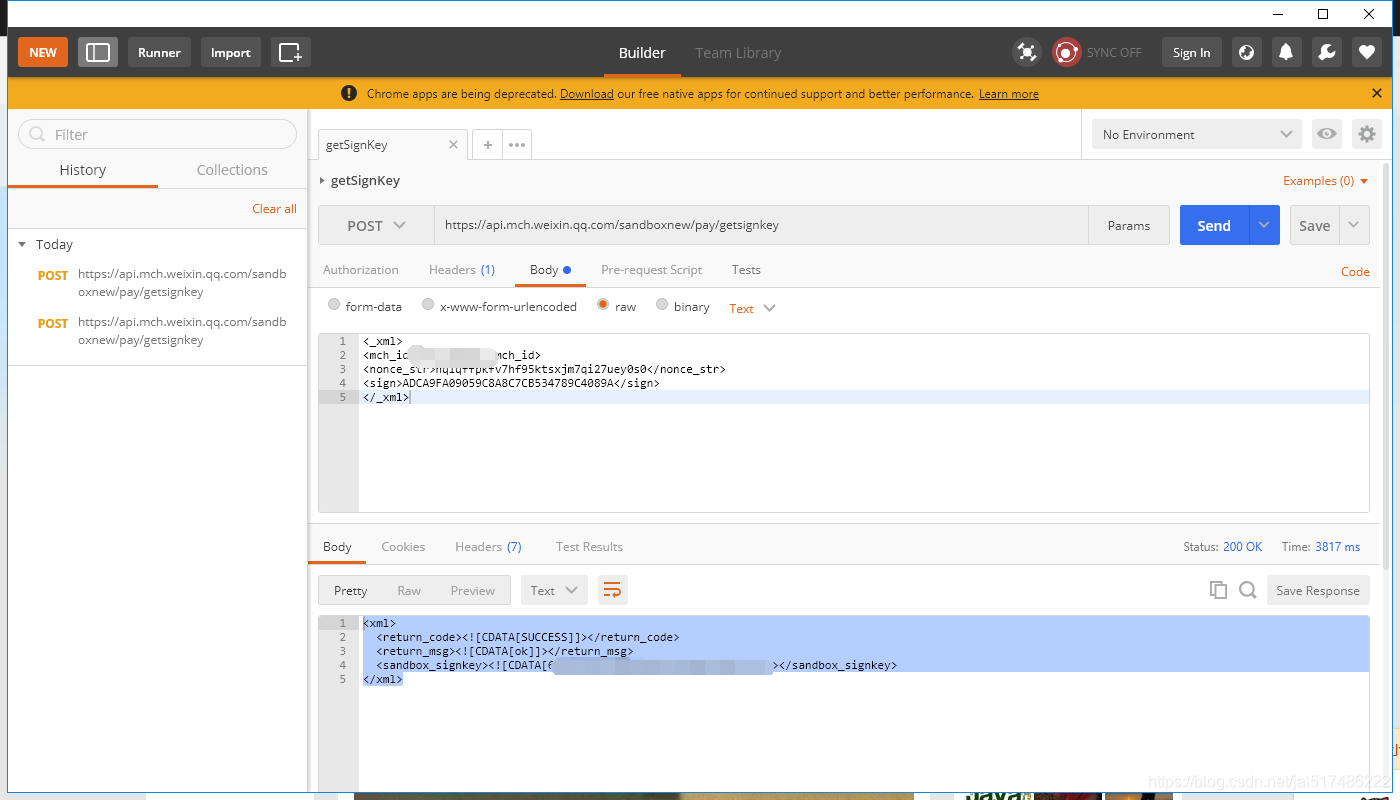
Task: Switch response view to Preview
Action: coord(472,590)
